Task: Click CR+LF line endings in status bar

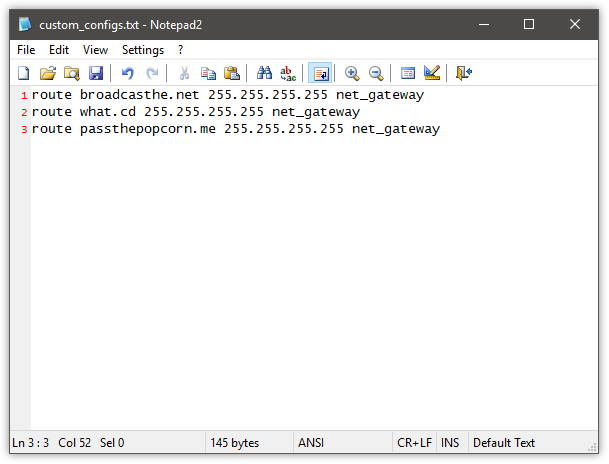Action: [x=414, y=442]
